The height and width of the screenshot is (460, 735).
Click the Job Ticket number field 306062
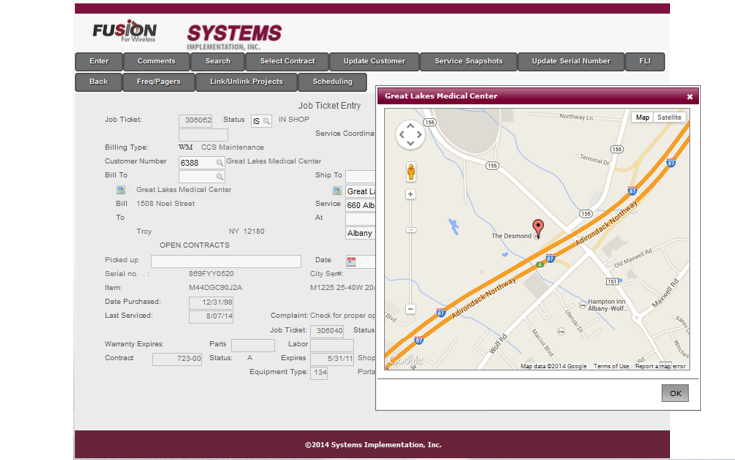(195, 121)
